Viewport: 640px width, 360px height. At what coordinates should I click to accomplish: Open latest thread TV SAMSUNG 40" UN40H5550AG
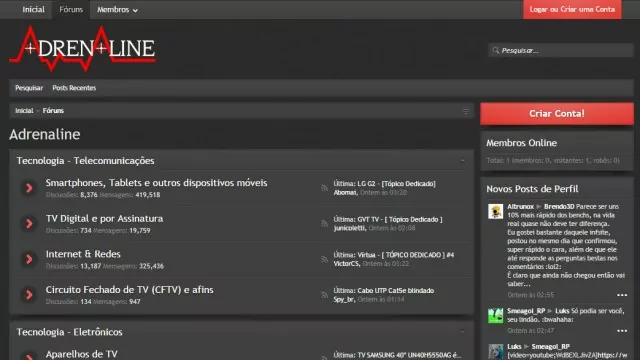(409, 355)
